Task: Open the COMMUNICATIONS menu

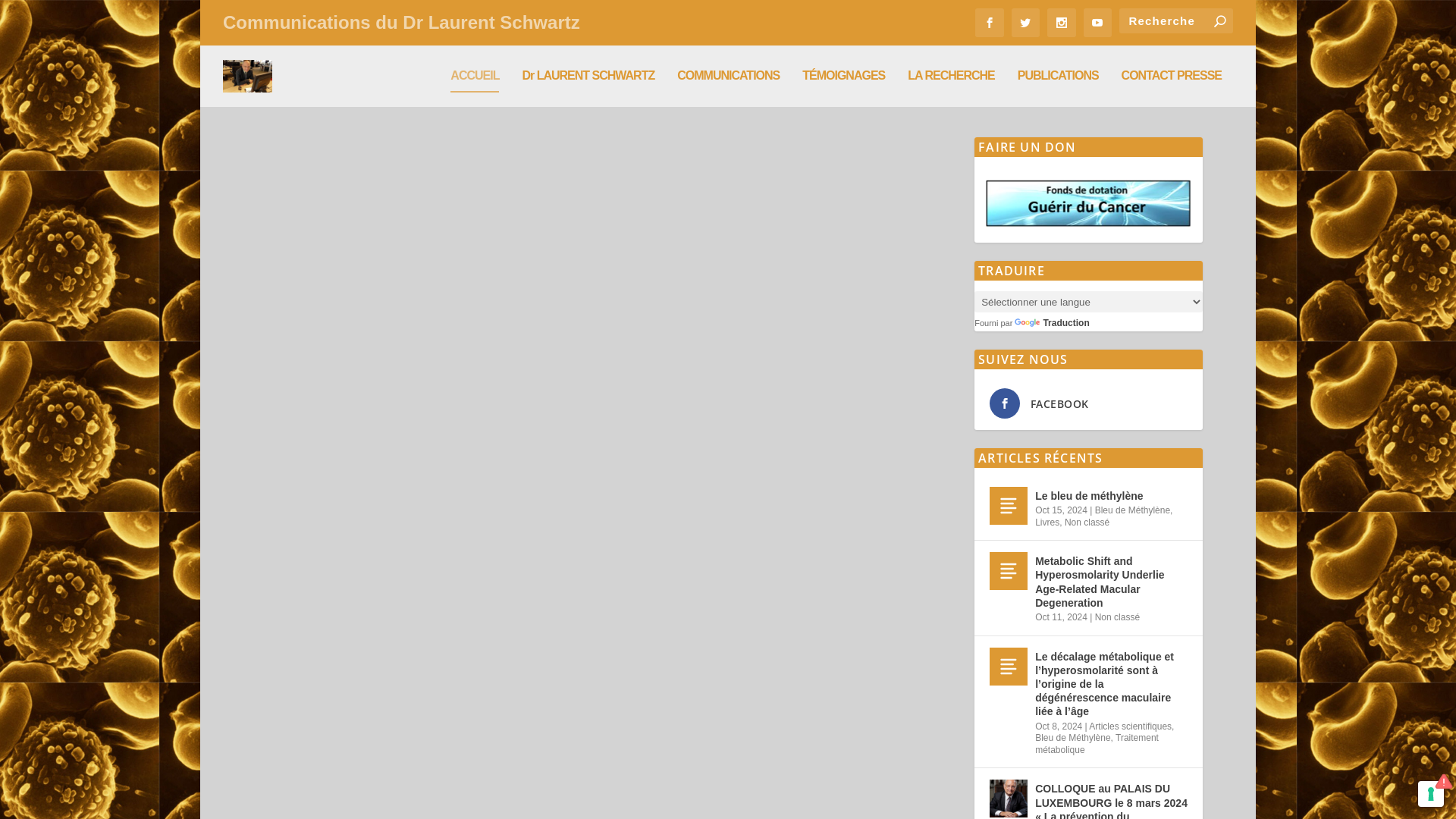Action: [728, 75]
